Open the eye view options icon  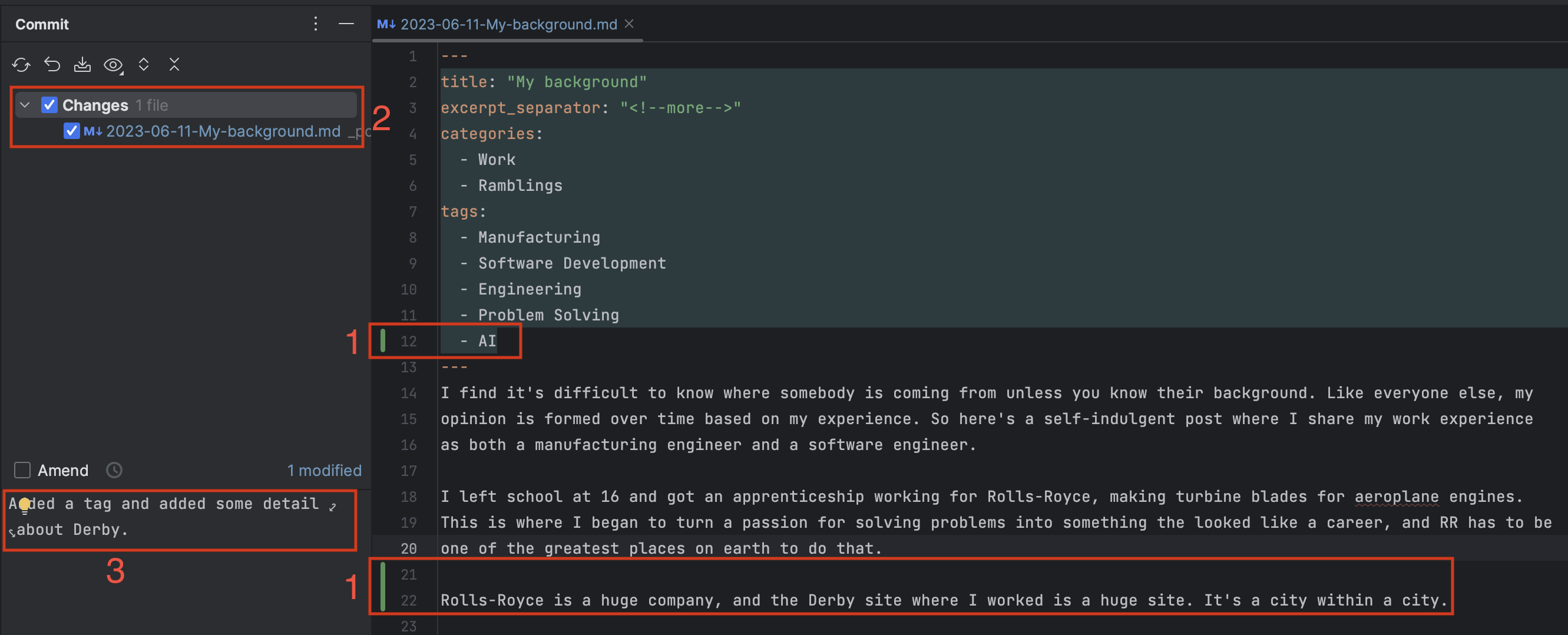(x=113, y=65)
